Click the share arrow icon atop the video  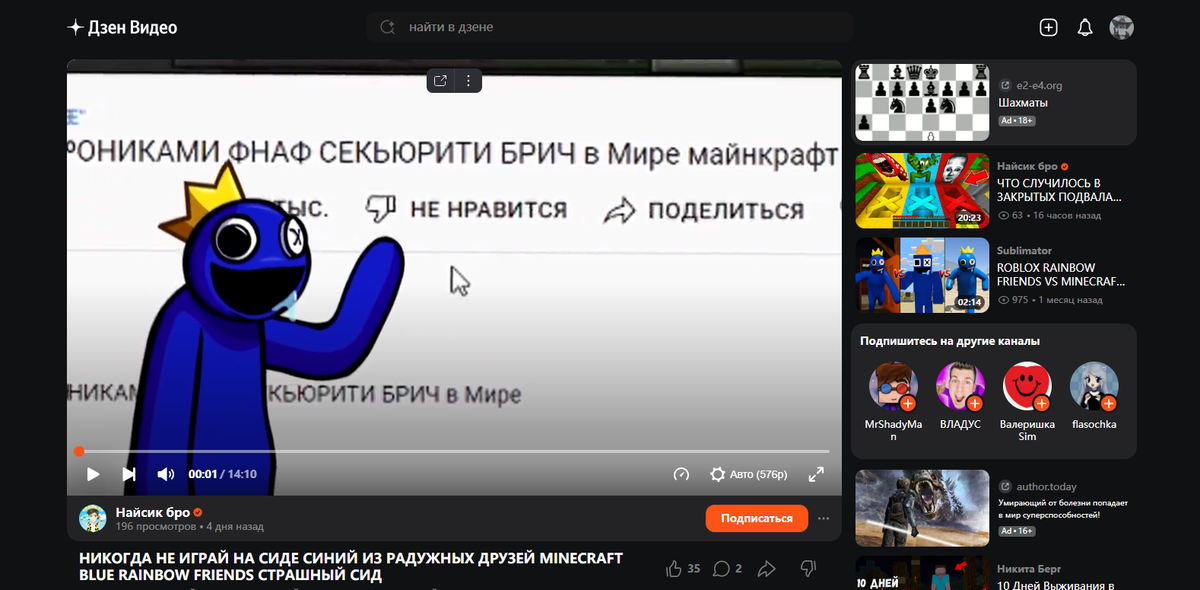tap(440, 80)
